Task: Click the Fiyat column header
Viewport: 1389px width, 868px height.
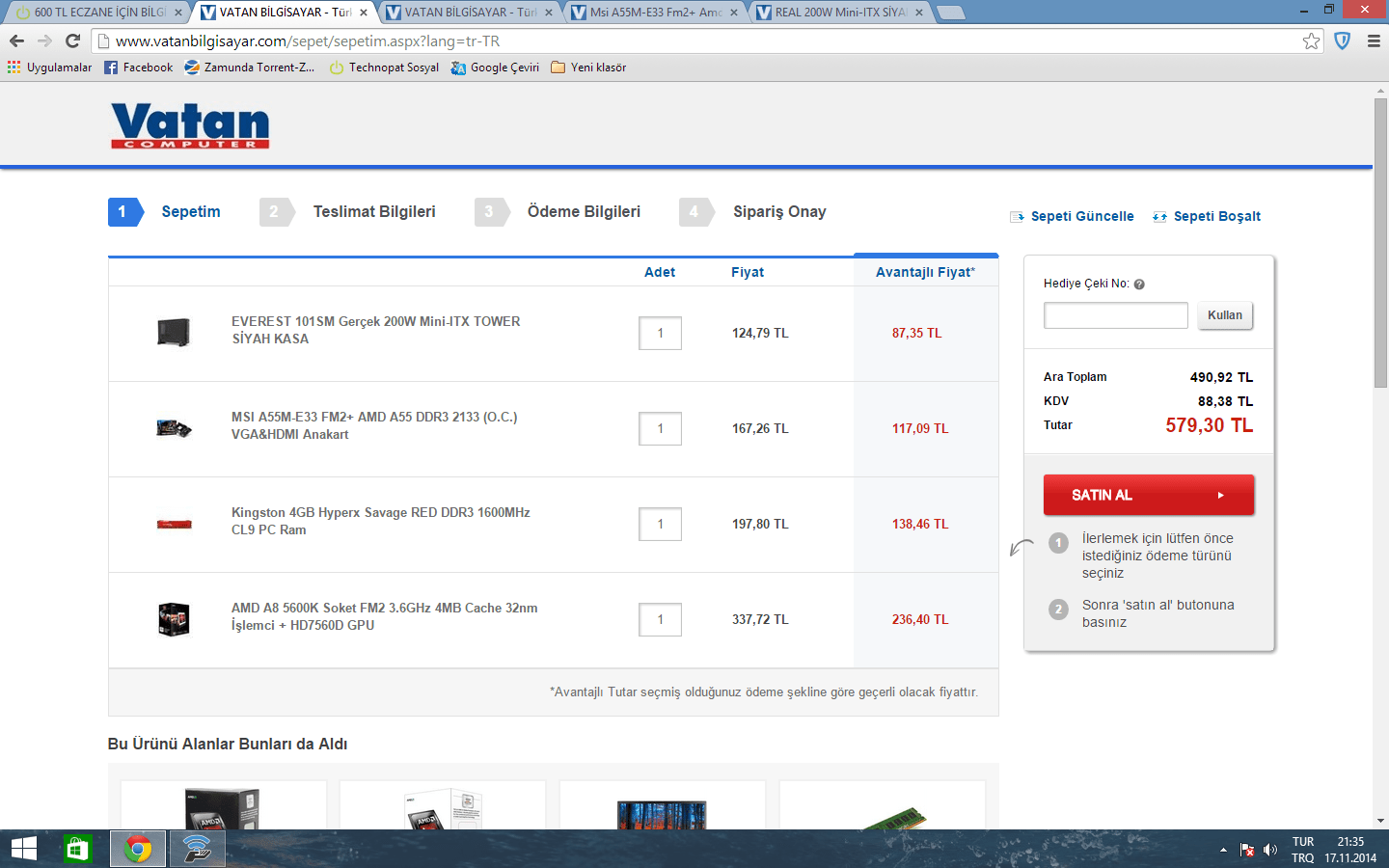Action: [x=748, y=273]
